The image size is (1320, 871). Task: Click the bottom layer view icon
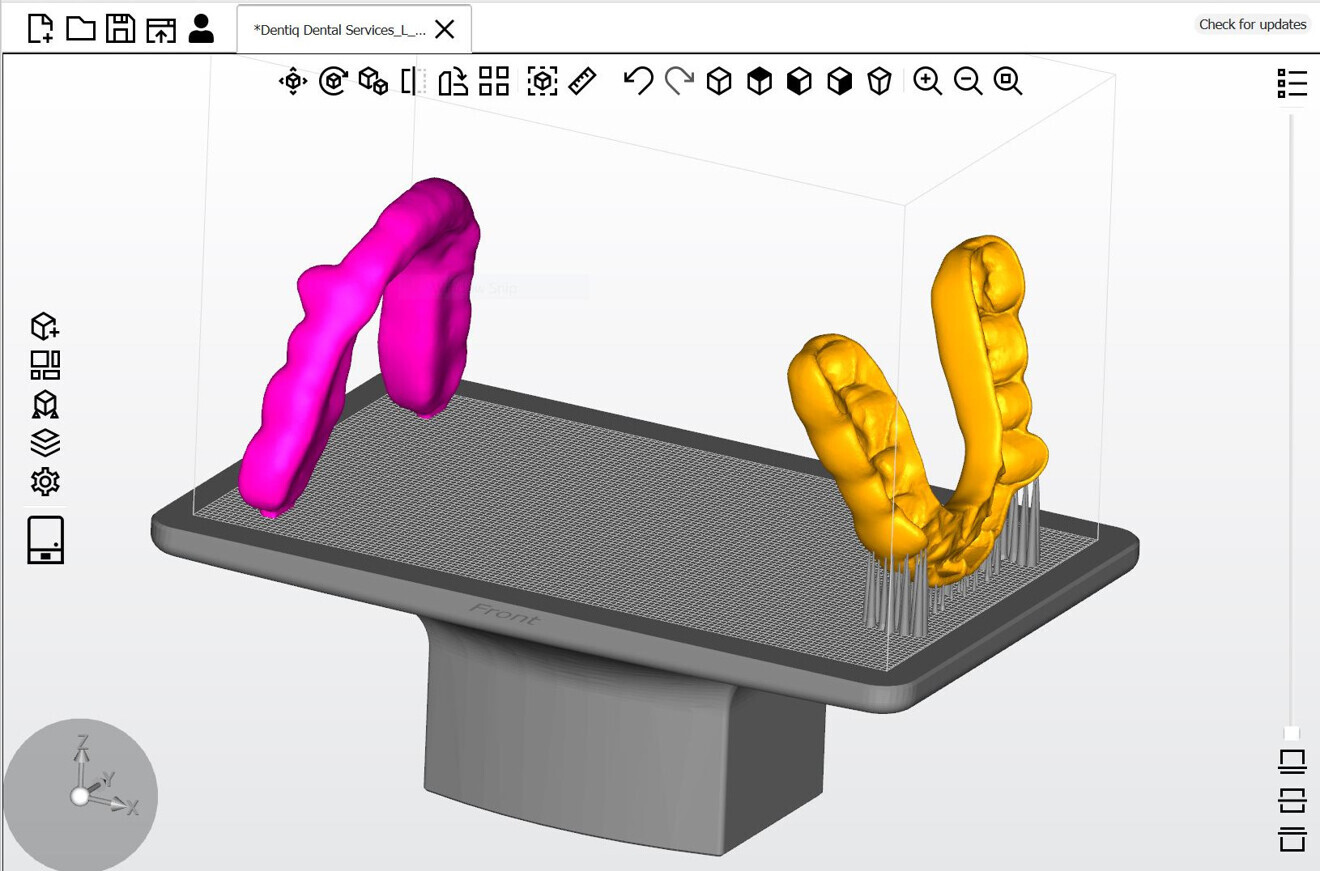click(1292, 839)
